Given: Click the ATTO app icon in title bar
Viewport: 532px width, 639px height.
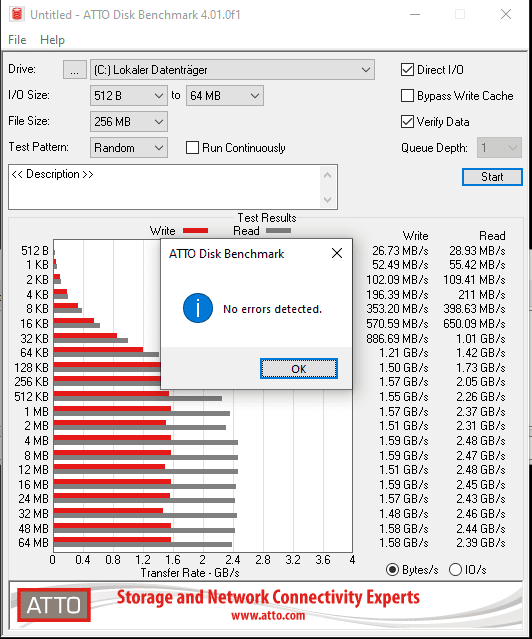Looking at the screenshot, I should (x=17, y=14).
